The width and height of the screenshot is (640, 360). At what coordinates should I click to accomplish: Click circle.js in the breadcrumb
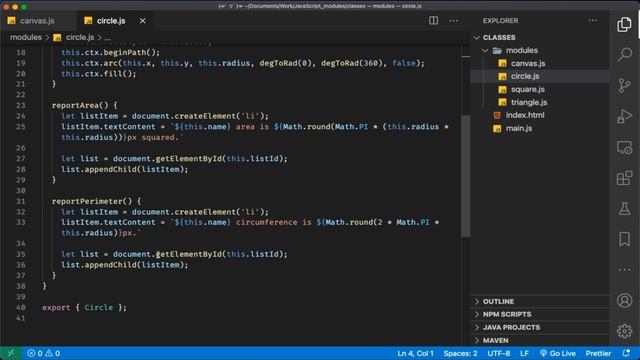tap(80, 37)
